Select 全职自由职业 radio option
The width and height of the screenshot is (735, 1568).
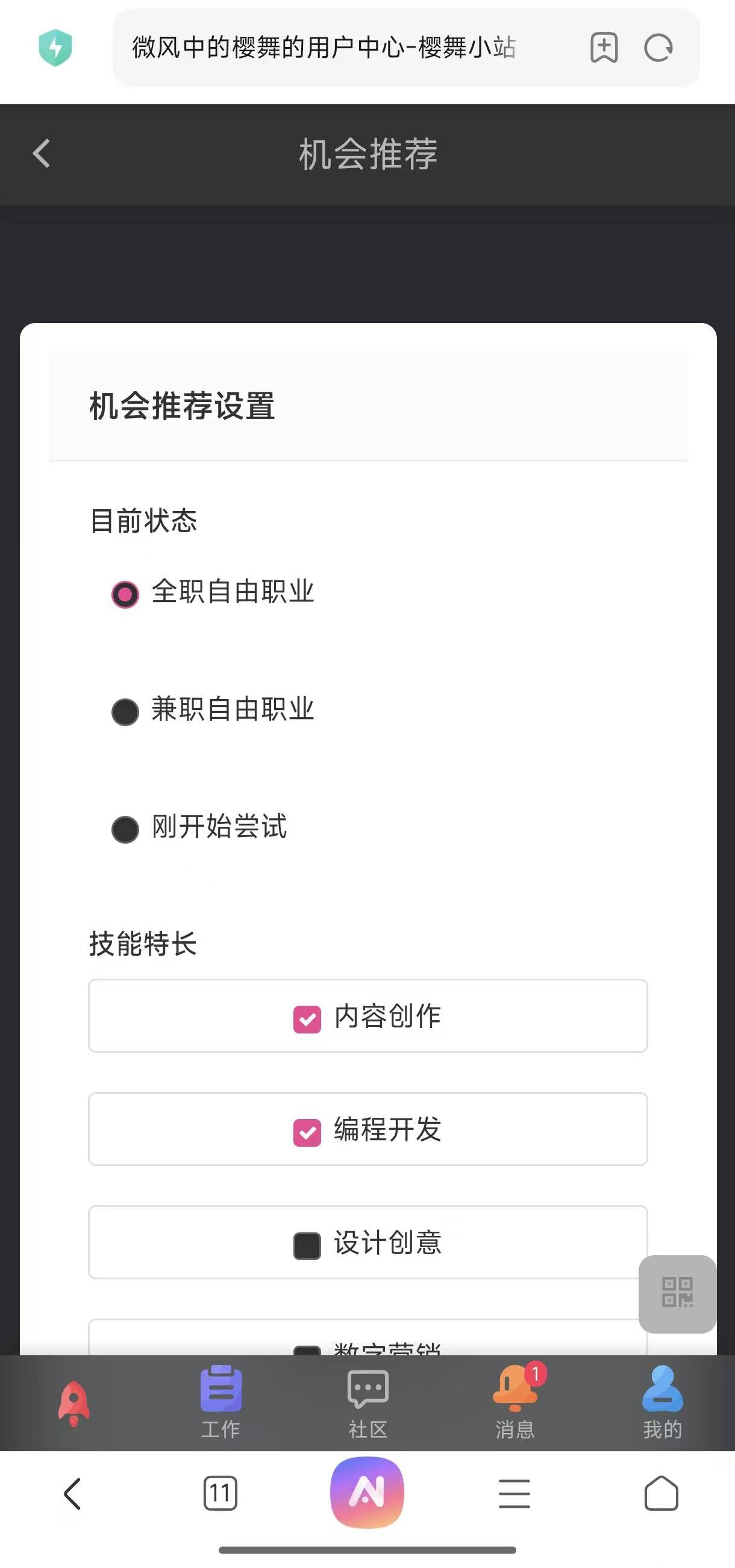[x=125, y=594]
